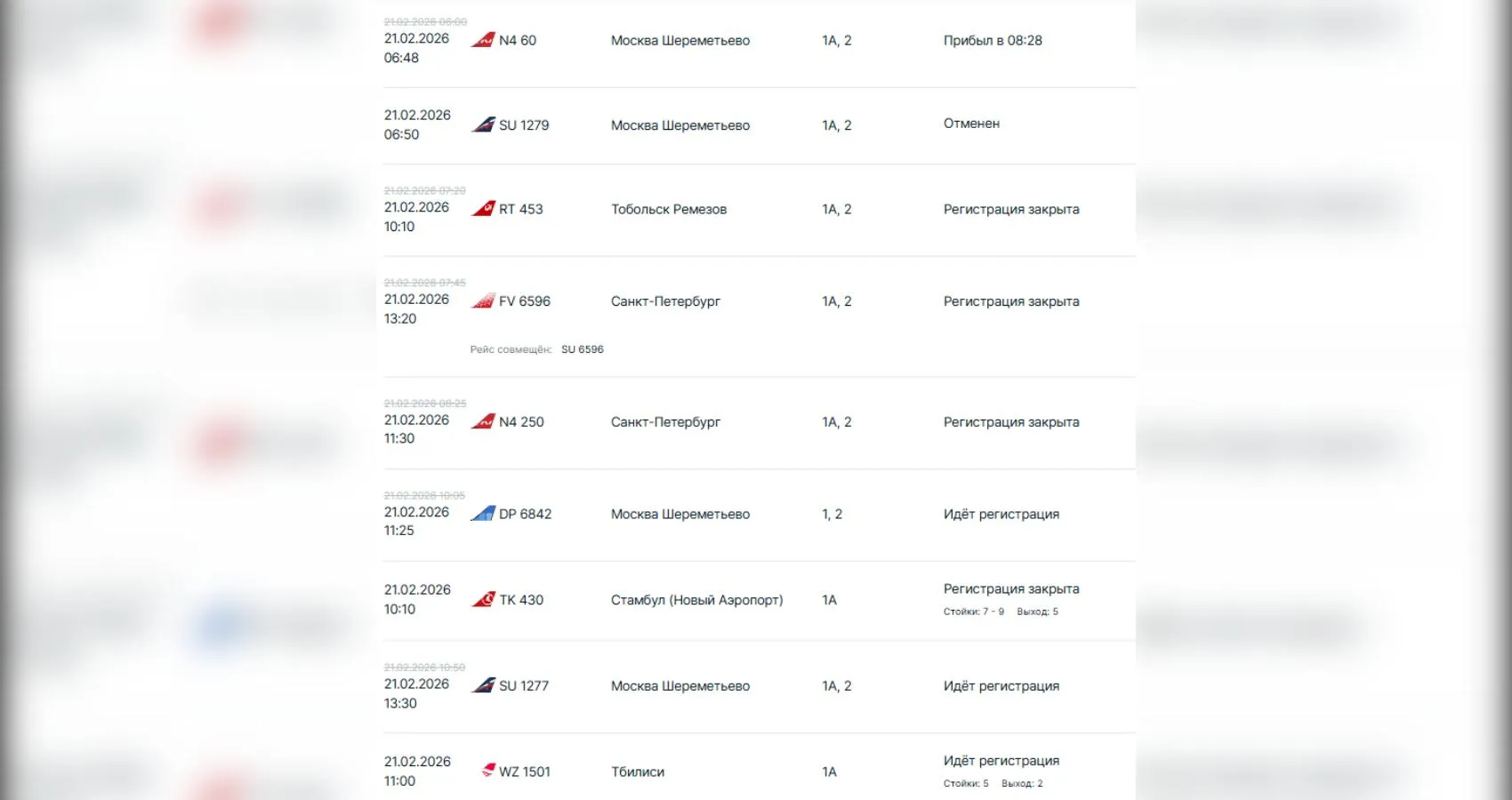Open flight number WZ 1501
Viewport: 1512px width, 800px height.
[525, 772]
